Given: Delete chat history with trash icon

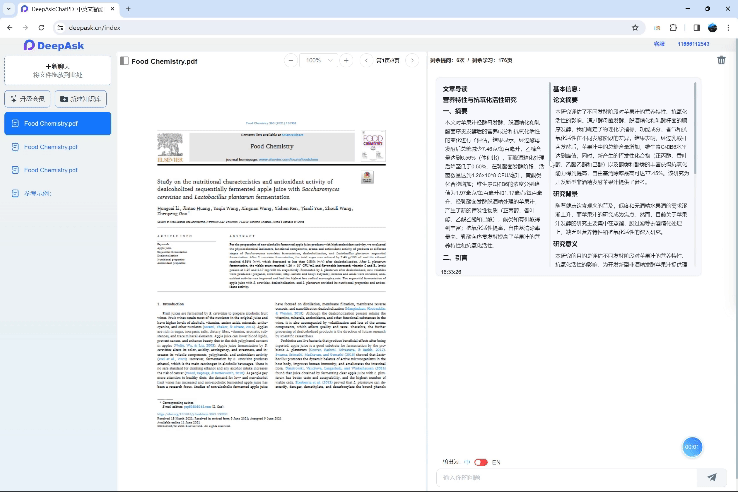Looking at the screenshot, I should 721,60.
